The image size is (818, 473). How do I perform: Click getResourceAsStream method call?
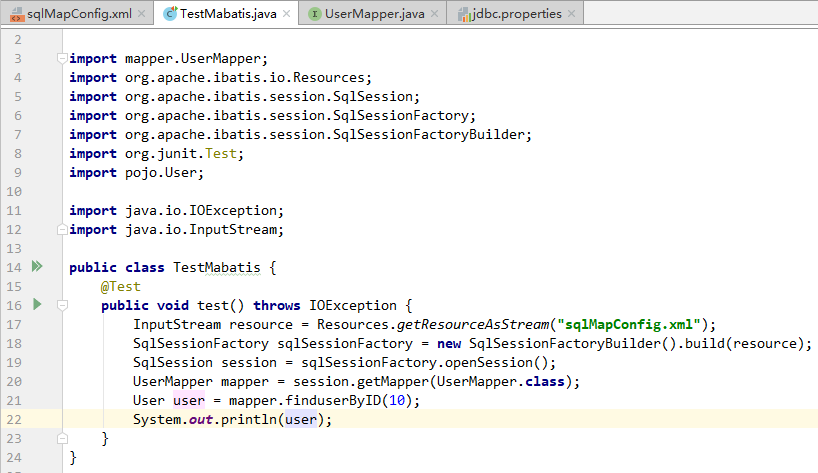(473, 324)
